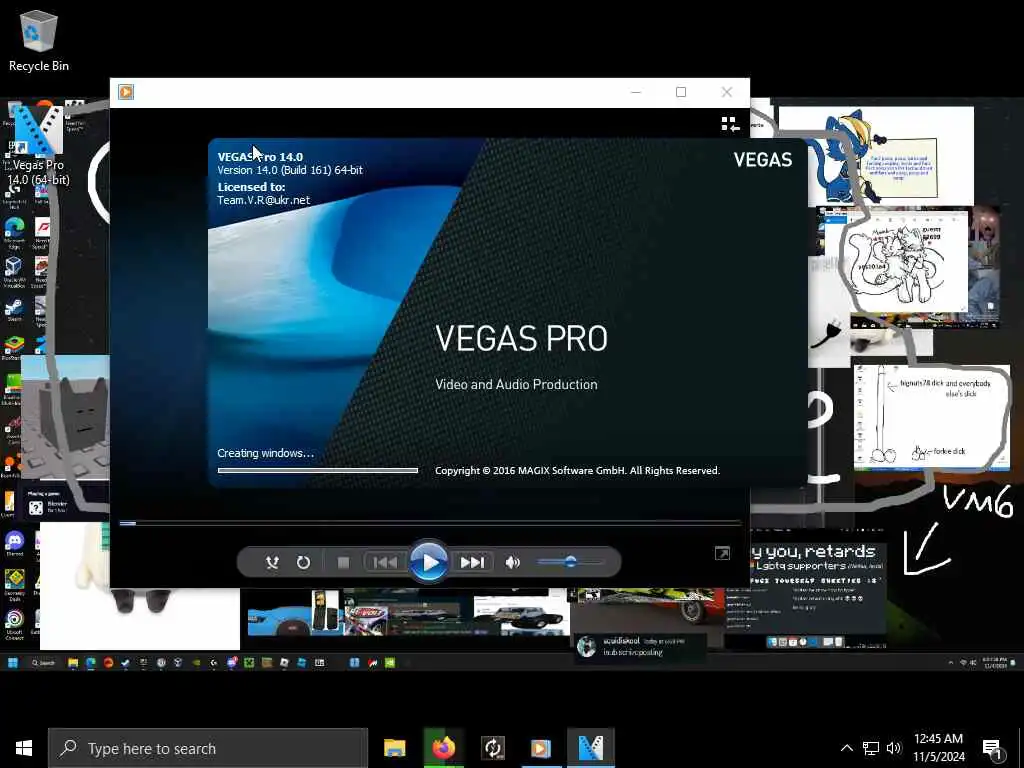
Task: Select the Vegas Pro 14.0 desktop shortcut
Action: pos(38,145)
